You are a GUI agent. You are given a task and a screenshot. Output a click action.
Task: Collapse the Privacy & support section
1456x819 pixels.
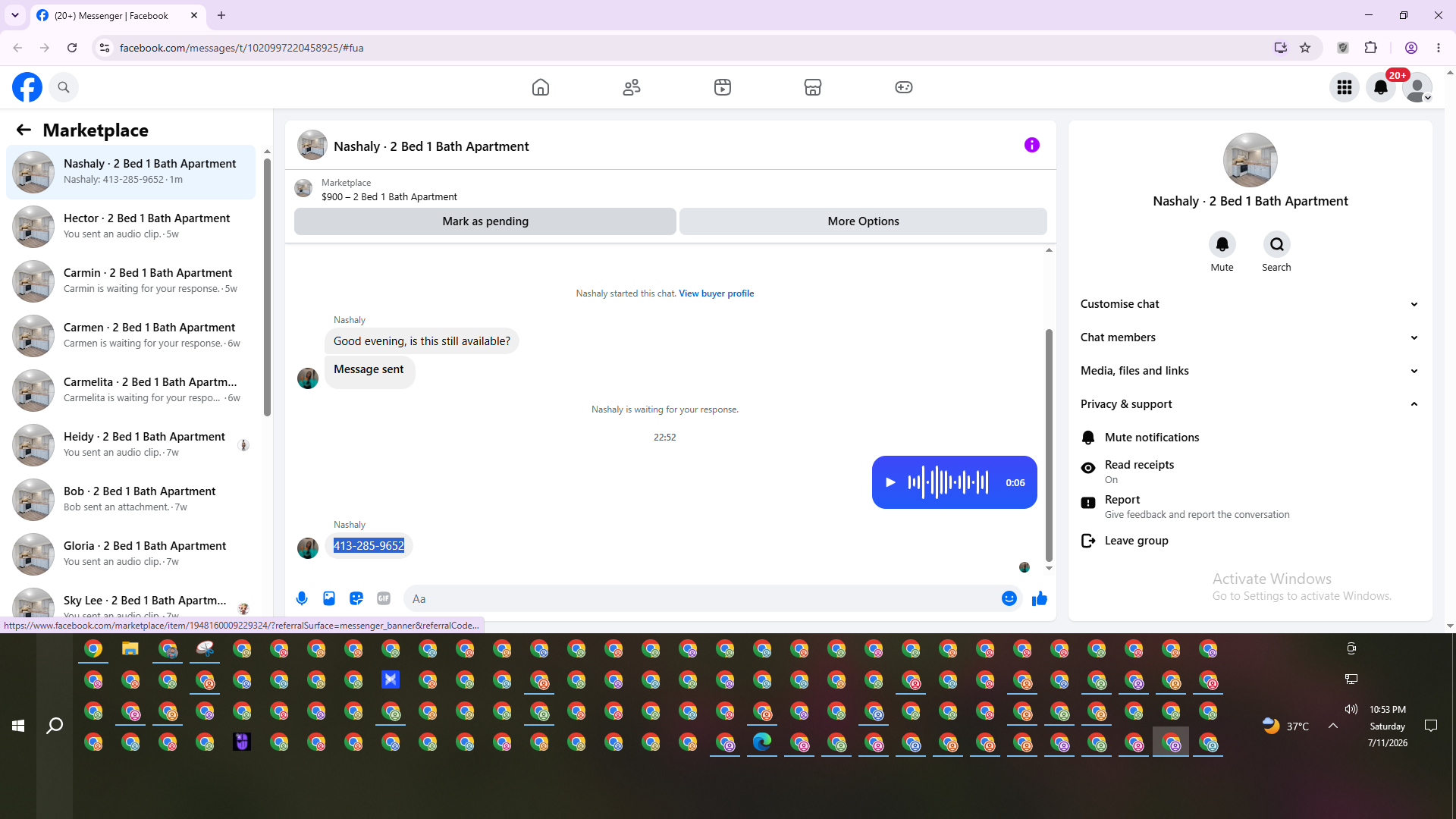[1250, 404]
